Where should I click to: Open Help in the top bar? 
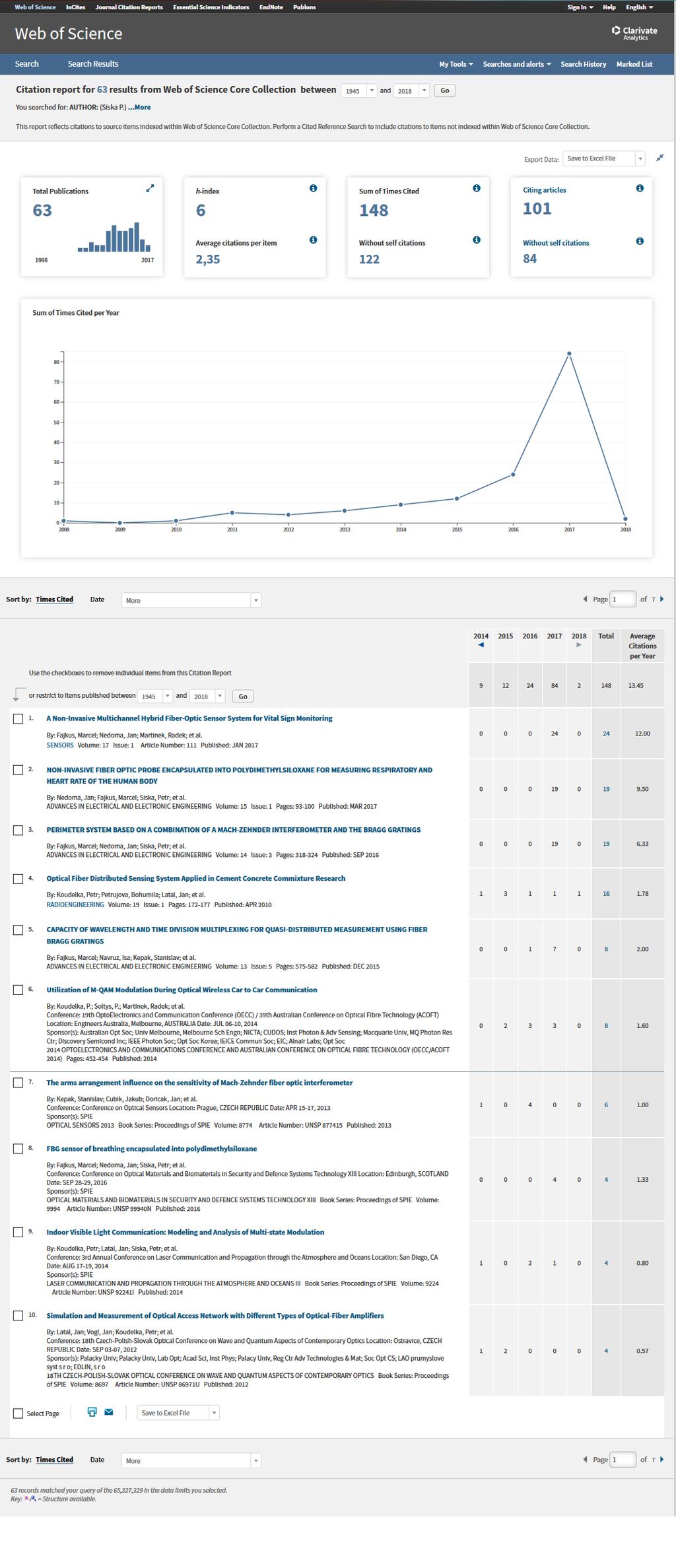point(609,7)
